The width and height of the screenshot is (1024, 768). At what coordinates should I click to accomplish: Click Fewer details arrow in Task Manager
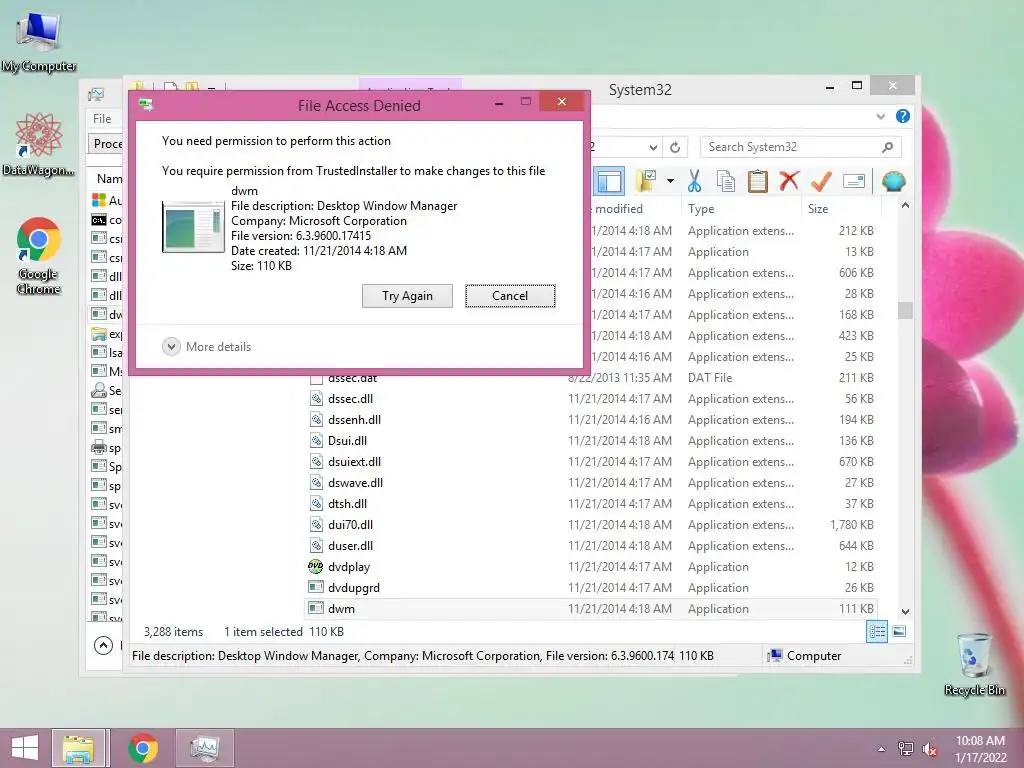tap(103, 646)
